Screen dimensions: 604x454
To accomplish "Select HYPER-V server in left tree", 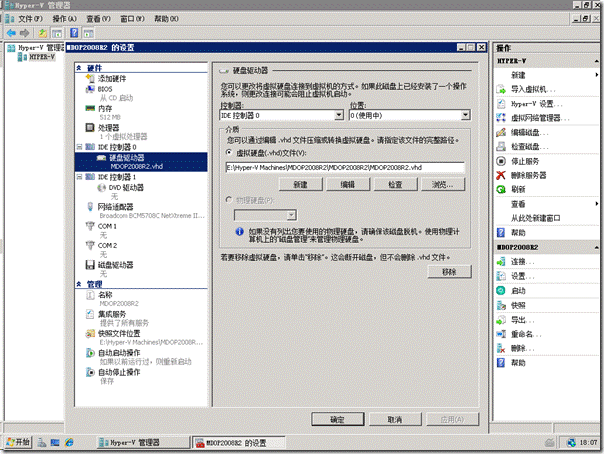I will pos(42,57).
